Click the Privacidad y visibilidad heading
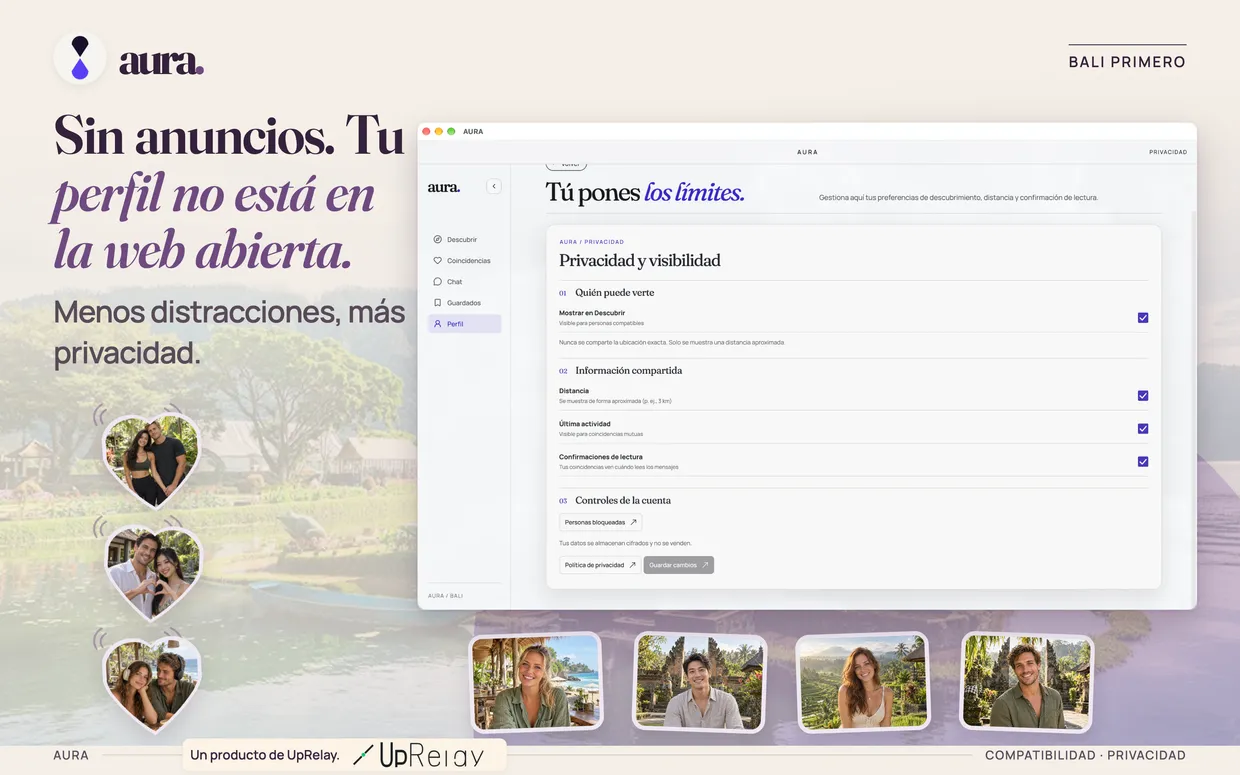Viewport: 1240px width, 775px height. coord(640,261)
